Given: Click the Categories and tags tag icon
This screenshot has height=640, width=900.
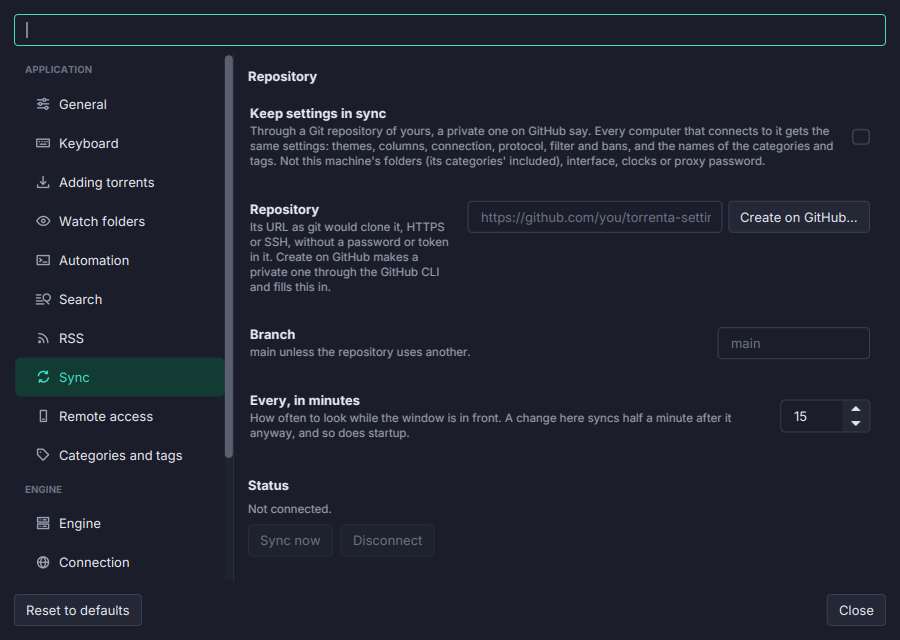Looking at the screenshot, I should point(43,455).
